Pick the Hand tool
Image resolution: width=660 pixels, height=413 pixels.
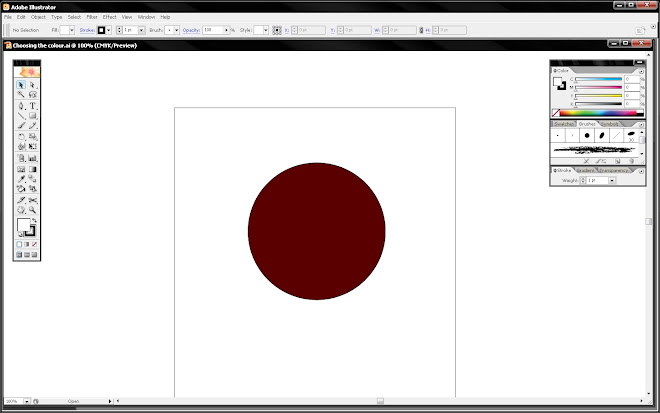[x=21, y=210]
